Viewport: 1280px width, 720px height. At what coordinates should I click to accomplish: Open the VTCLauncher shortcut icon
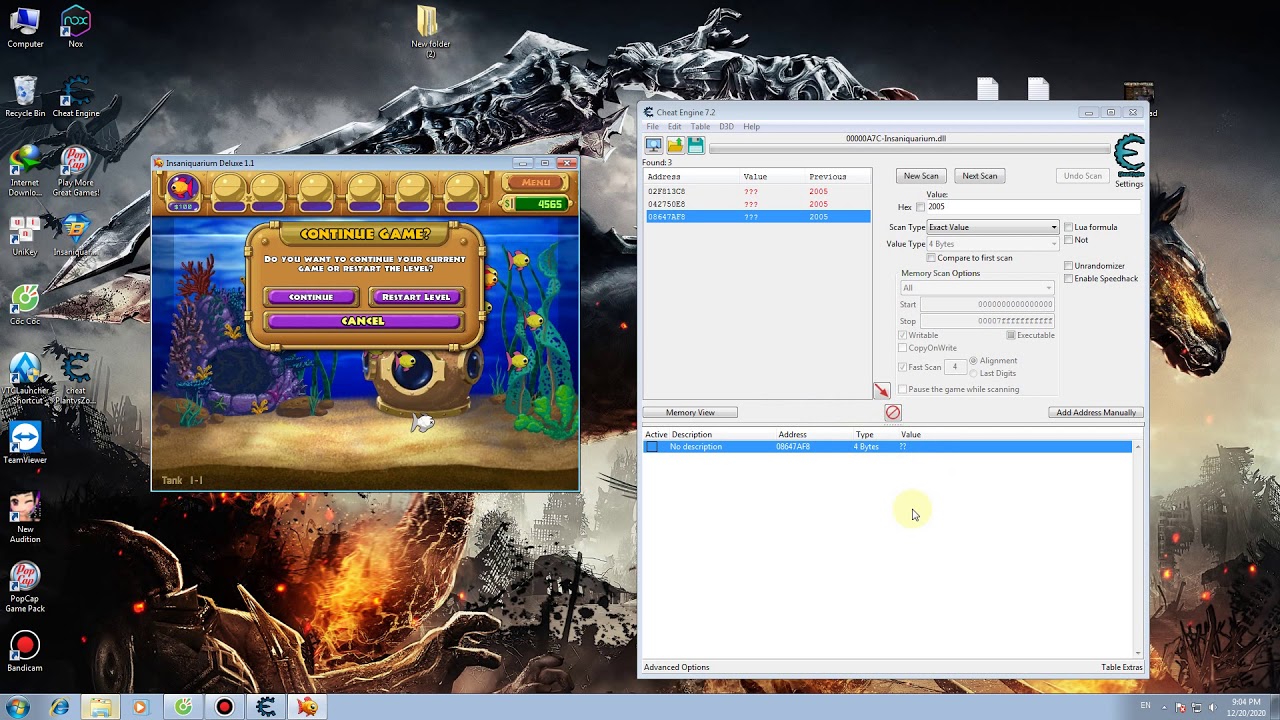25,378
